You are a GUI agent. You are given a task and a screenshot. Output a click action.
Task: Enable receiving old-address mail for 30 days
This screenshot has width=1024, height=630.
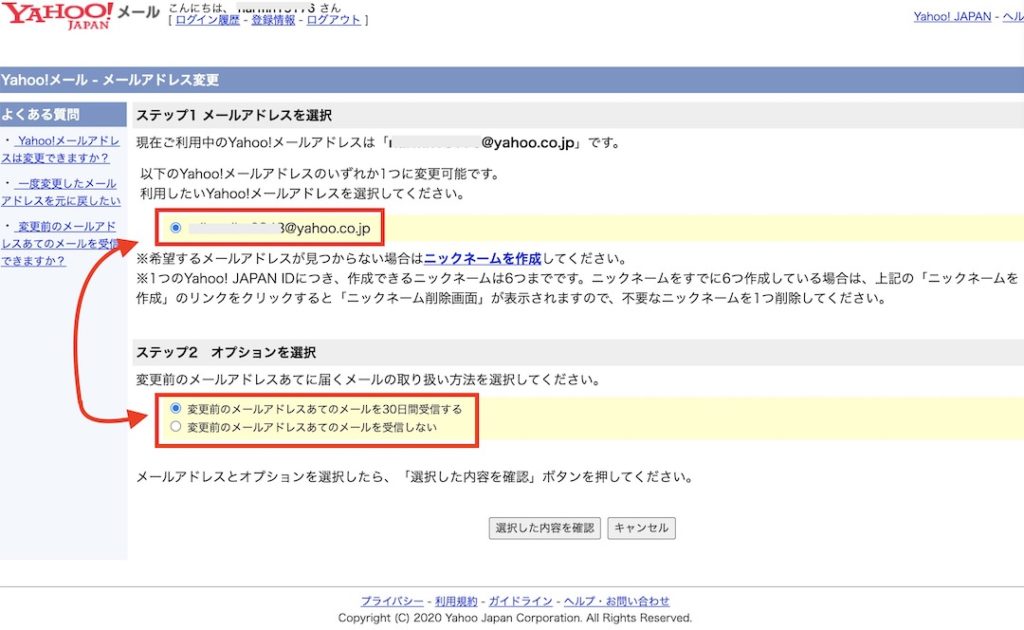pyautogui.click(x=176, y=409)
